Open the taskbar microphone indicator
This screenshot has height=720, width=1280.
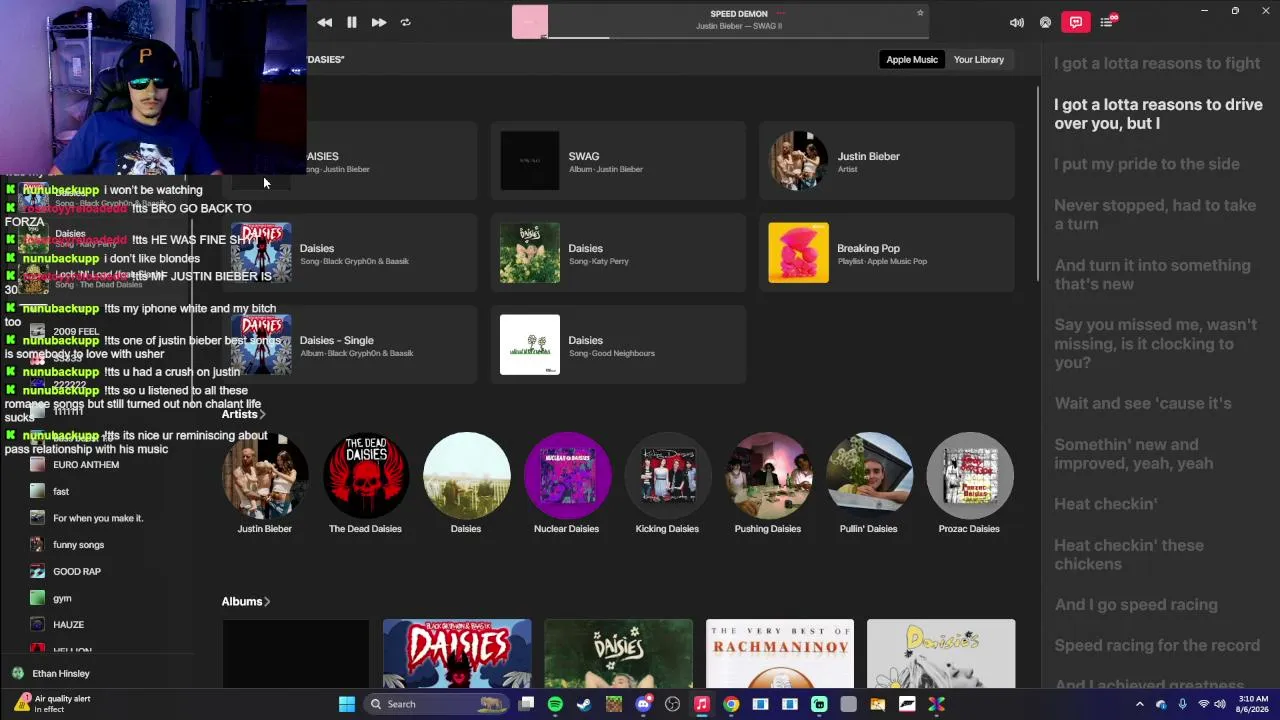point(1182,704)
